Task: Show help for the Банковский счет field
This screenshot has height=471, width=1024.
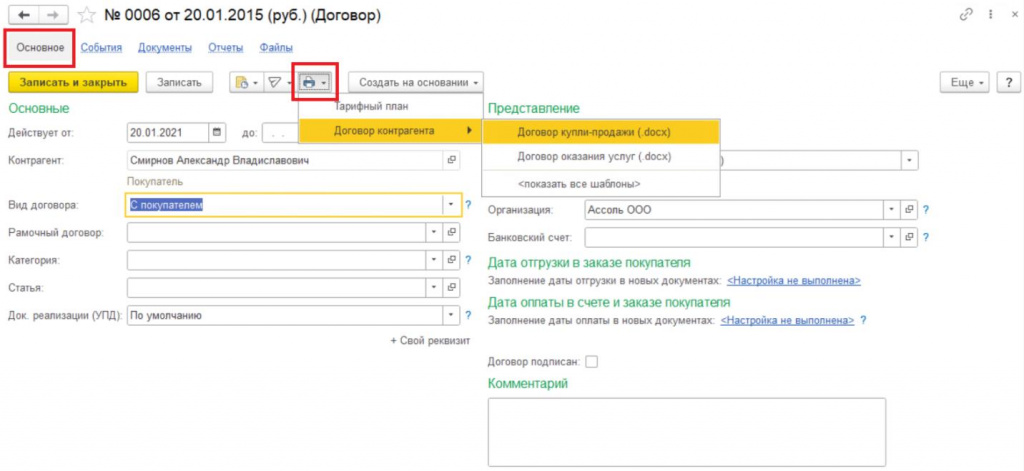Action: pos(925,237)
